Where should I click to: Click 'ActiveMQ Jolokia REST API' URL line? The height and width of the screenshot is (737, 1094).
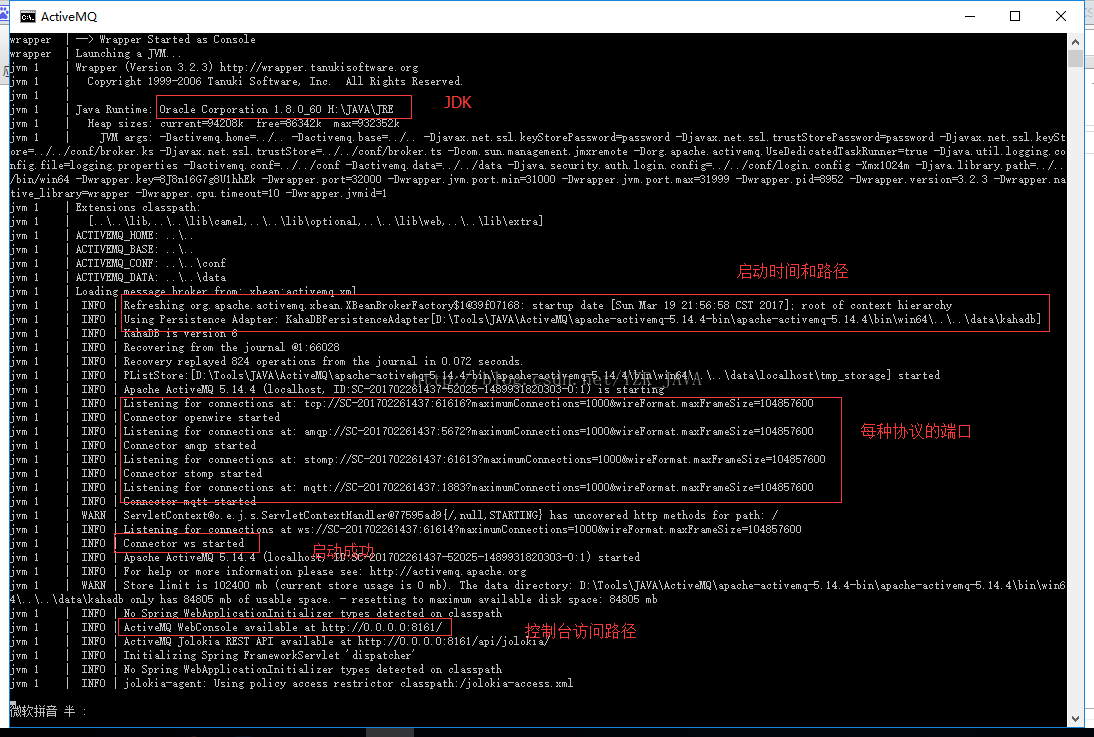[x=336, y=641]
